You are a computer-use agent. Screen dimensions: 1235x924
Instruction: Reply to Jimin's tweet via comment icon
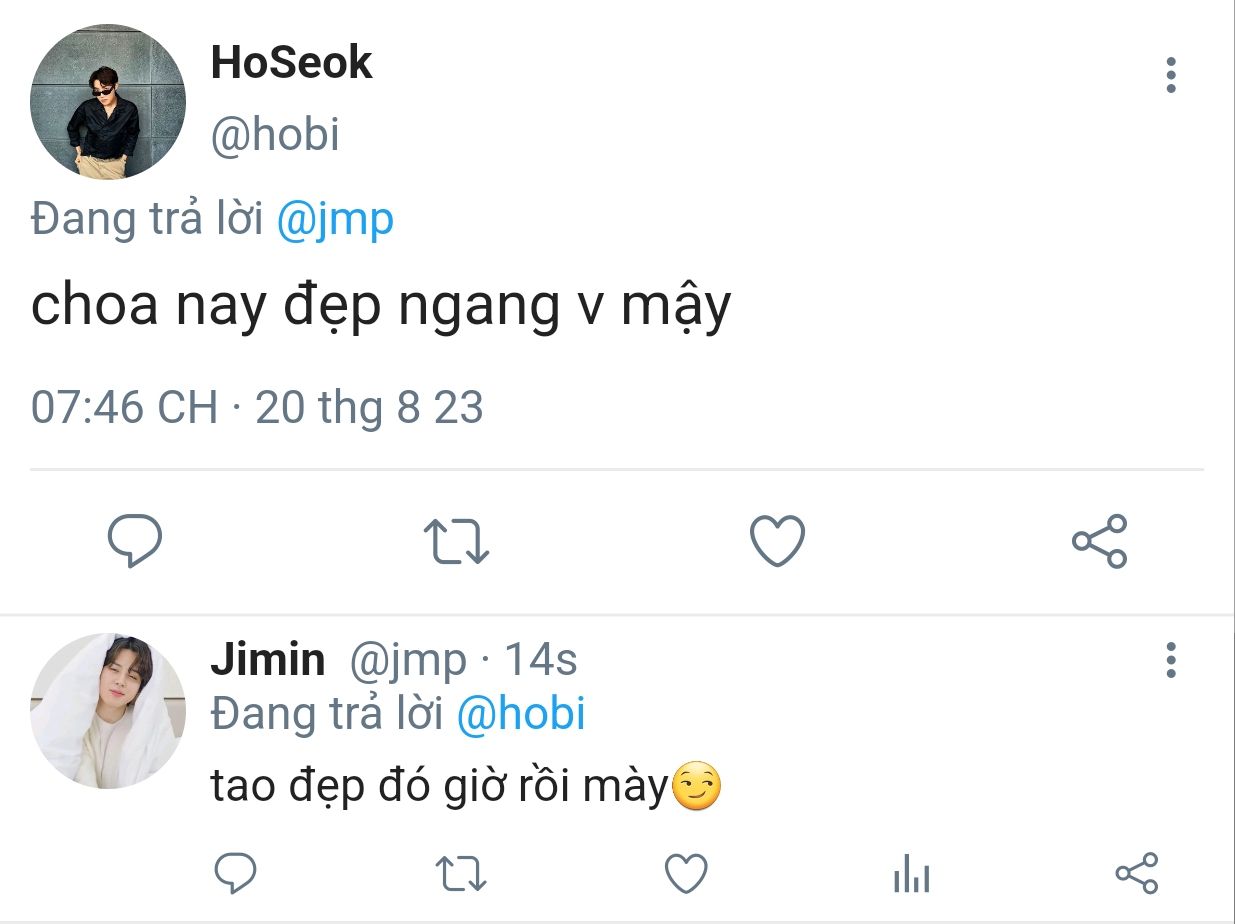[236, 873]
